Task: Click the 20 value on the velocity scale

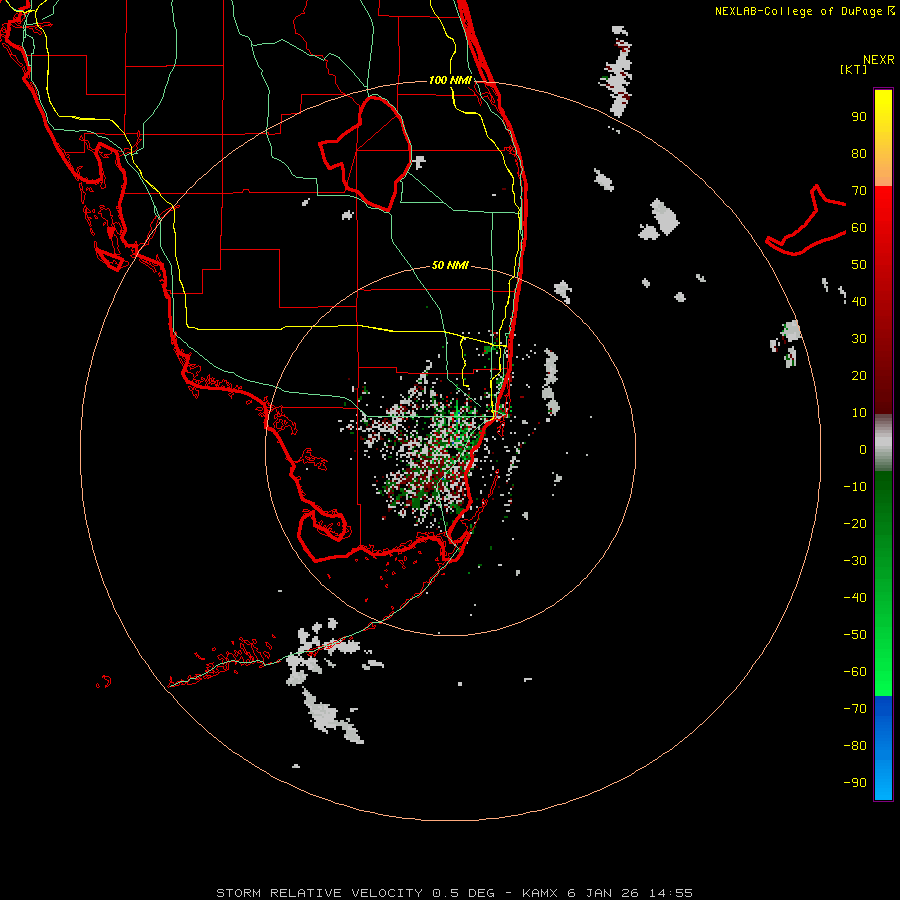Action: pyautogui.click(x=859, y=375)
